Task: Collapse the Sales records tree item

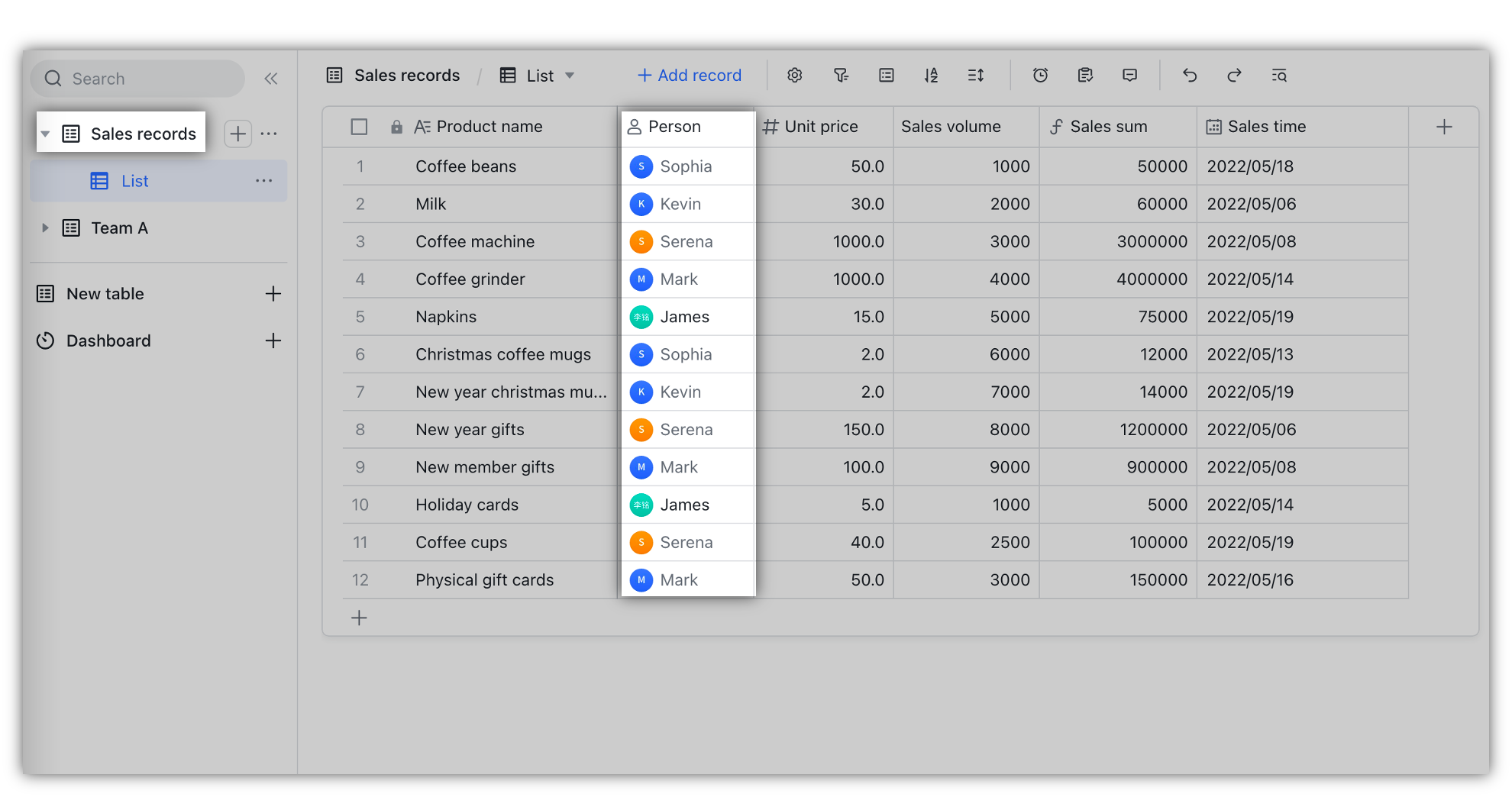Action: tap(45, 134)
